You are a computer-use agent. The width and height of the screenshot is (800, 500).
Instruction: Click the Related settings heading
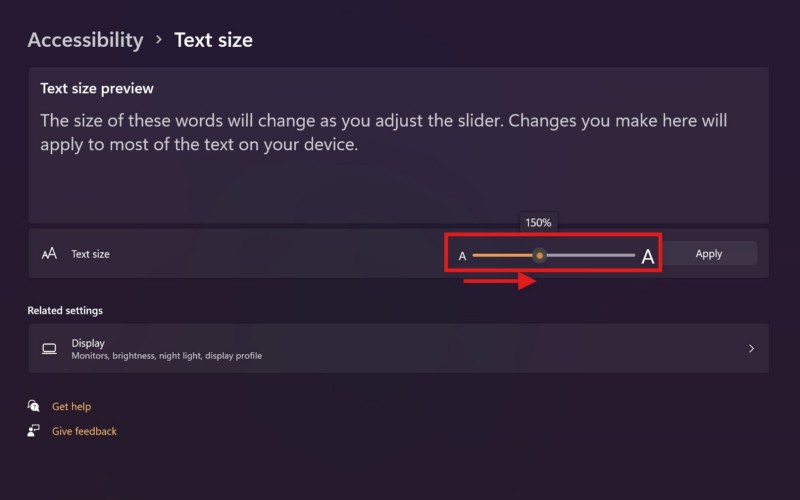click(x=65, y=310)
